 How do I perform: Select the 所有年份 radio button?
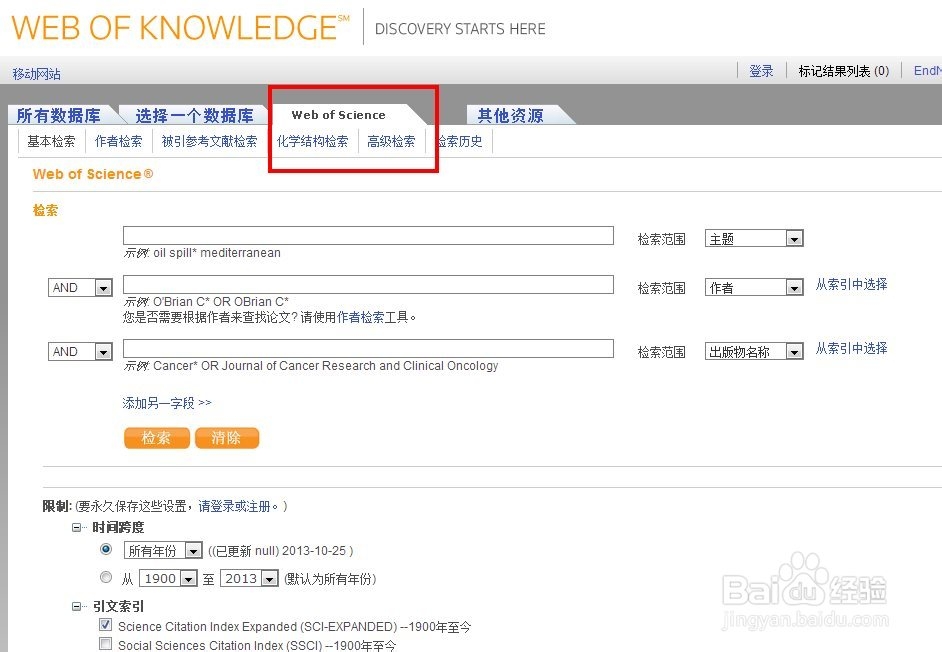pos(106,549)
